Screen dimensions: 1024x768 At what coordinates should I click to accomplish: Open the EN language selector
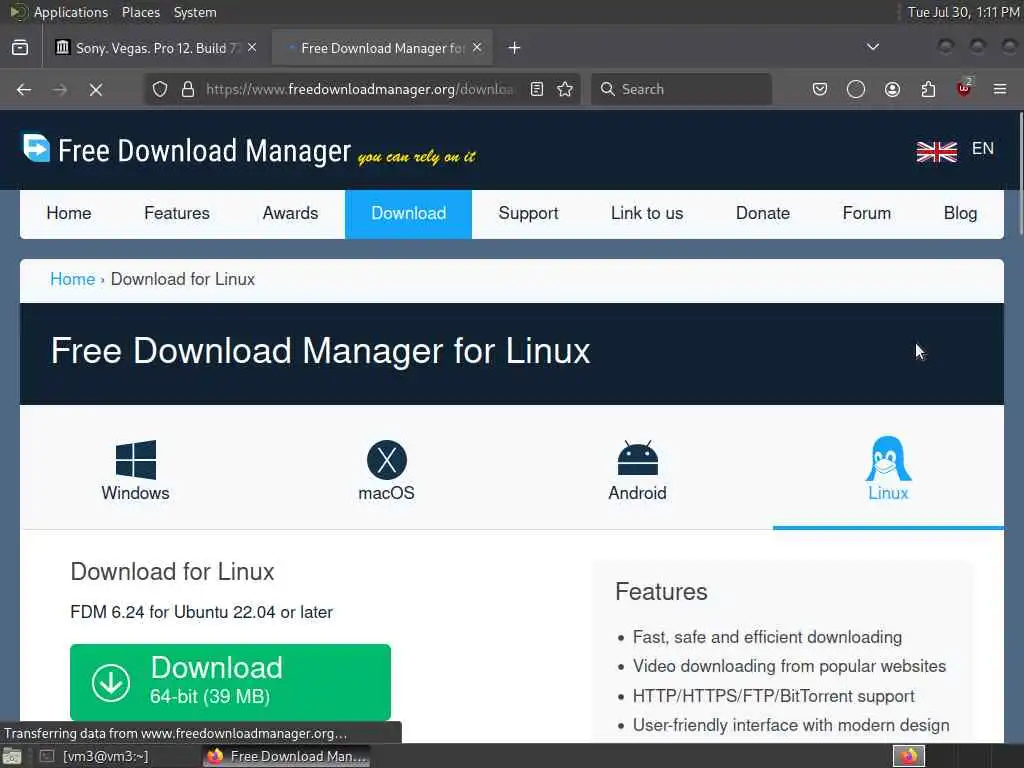[983, 149]
